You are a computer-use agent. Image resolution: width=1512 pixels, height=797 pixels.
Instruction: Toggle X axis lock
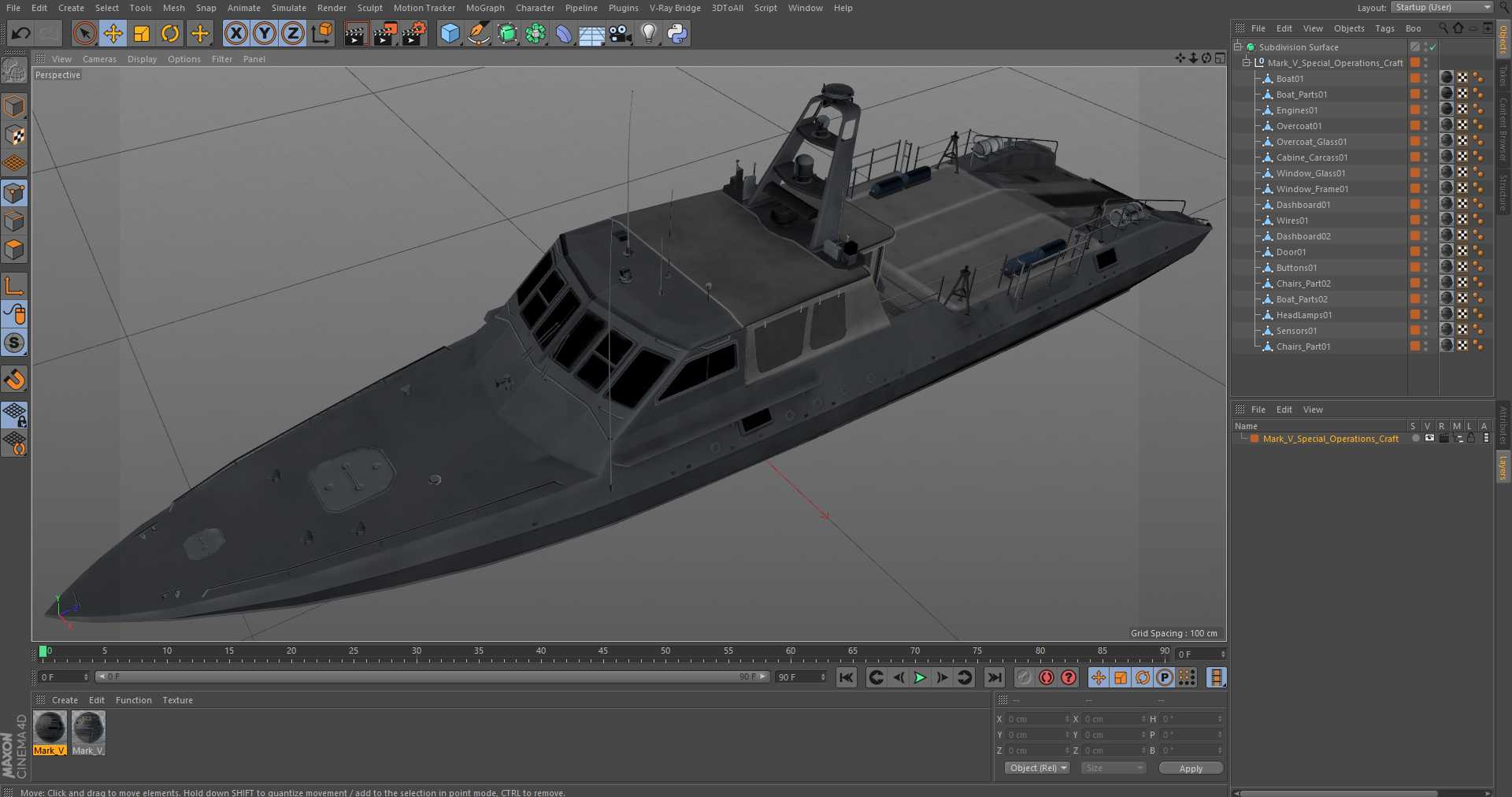click(x=235, y=33)
